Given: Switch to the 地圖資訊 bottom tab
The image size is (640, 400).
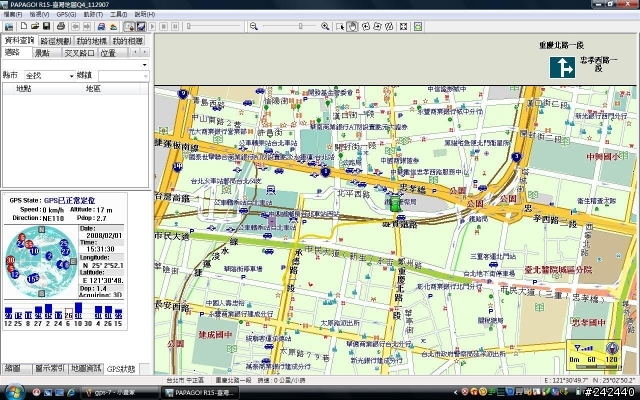Looking at the screenshot, I should click(x=86, y=368).
